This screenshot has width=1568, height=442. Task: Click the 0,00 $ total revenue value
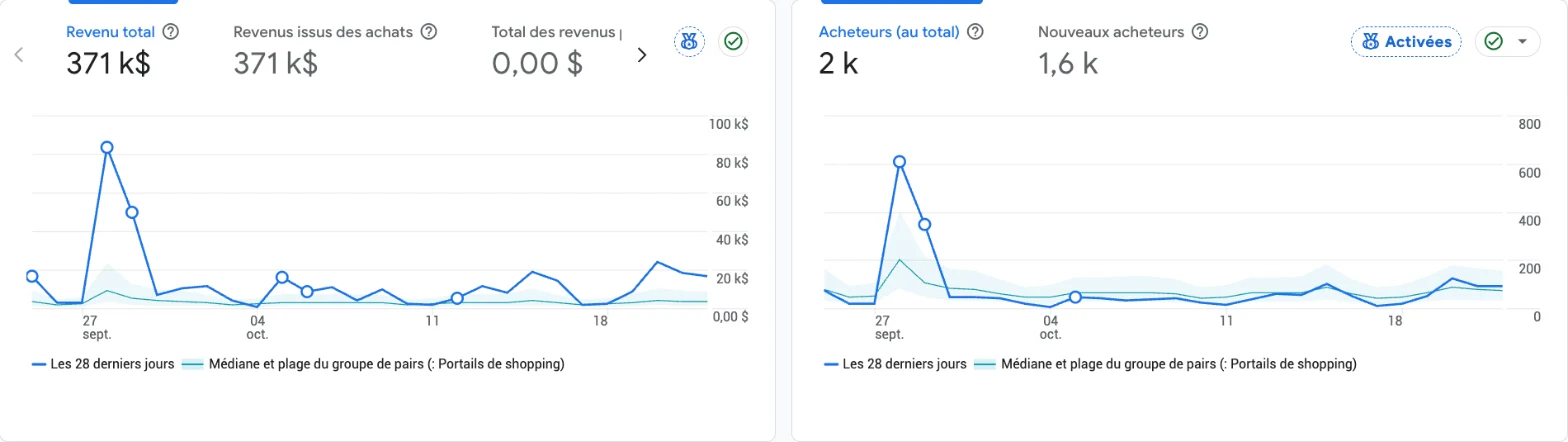click(x=538, y=63)
